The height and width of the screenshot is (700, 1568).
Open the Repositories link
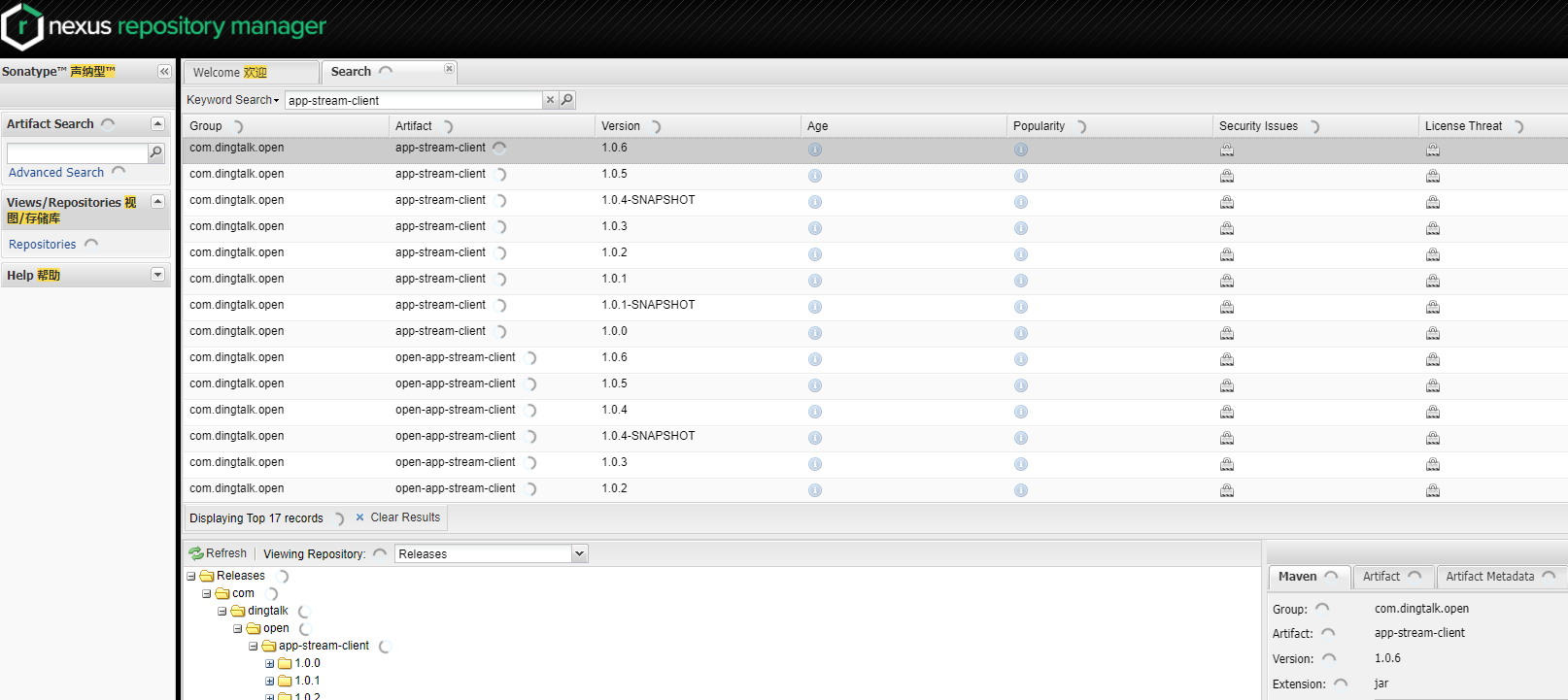(x=43, y=245)
